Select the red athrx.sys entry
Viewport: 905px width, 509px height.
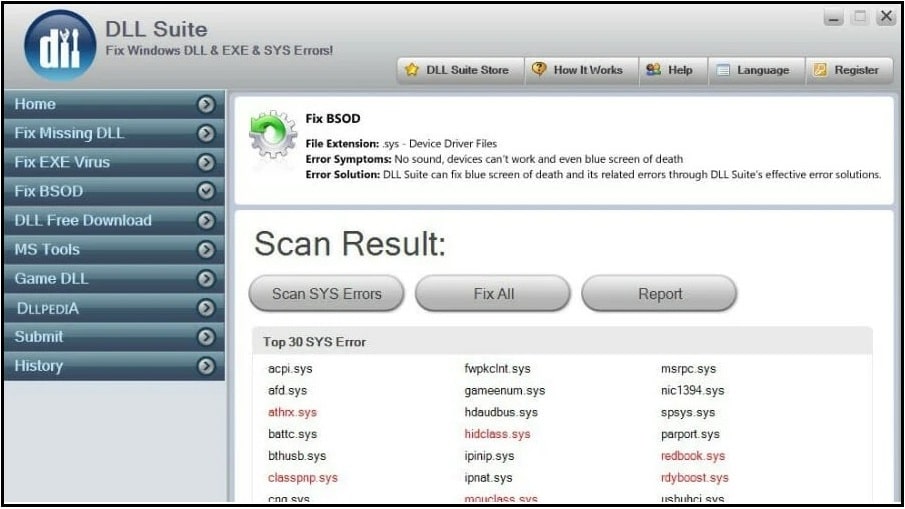pos(293,413)
